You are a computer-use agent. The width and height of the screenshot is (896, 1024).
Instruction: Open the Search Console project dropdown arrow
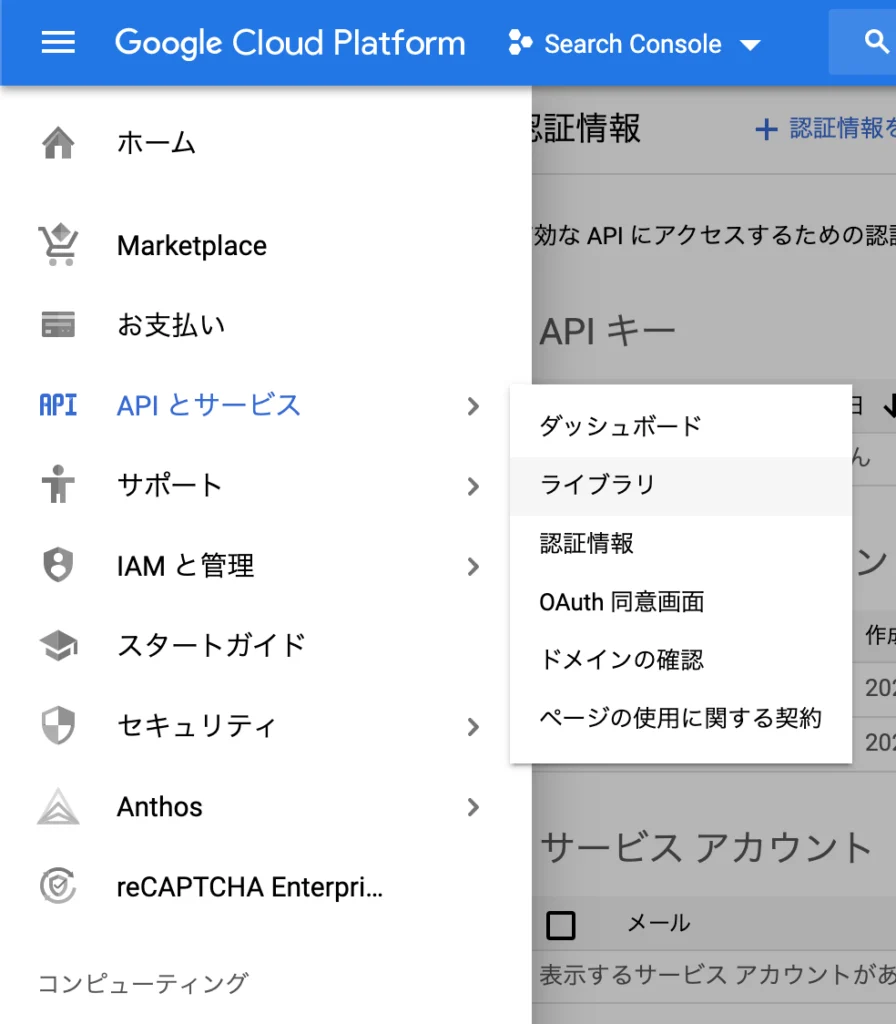750,45
